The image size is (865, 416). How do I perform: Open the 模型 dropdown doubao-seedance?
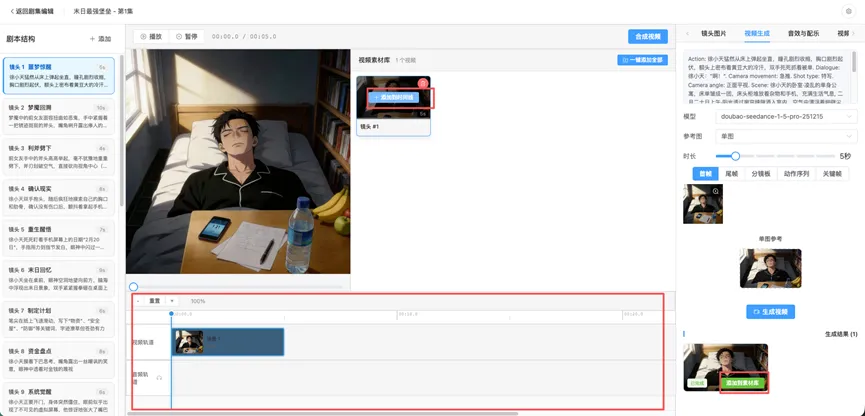tap(786, 117)
